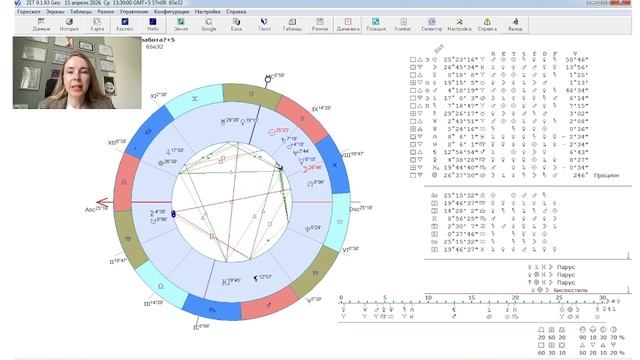Open the Экраны menu
The image size is (640, 360).
tap(55, 12)
